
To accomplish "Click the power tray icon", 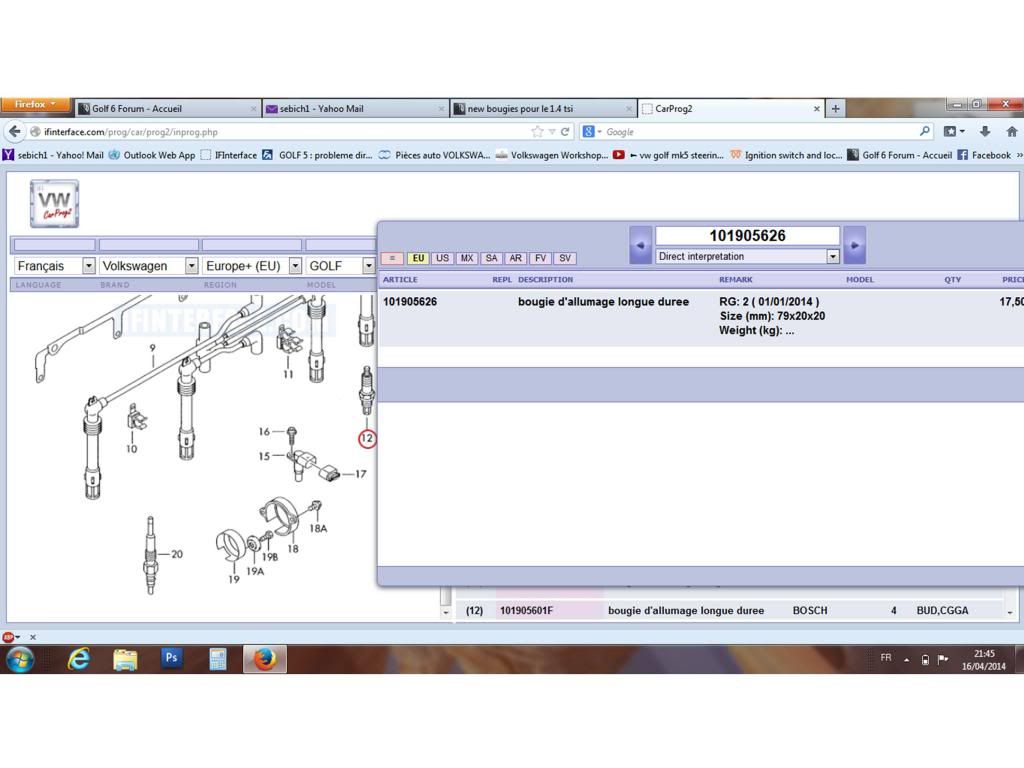I will [925, 660].
